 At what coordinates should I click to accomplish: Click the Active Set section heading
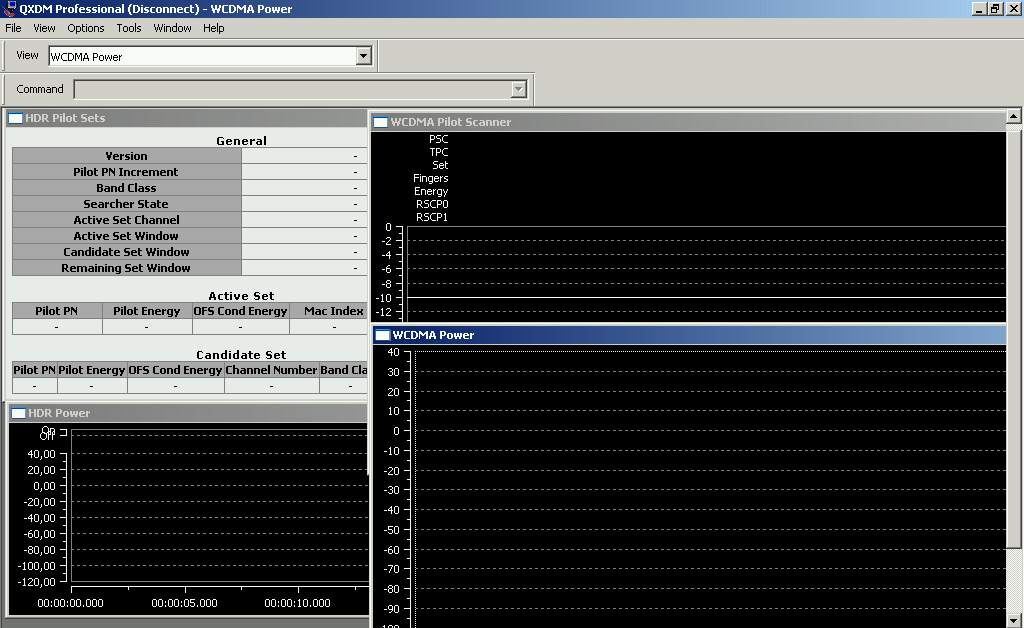242,296
